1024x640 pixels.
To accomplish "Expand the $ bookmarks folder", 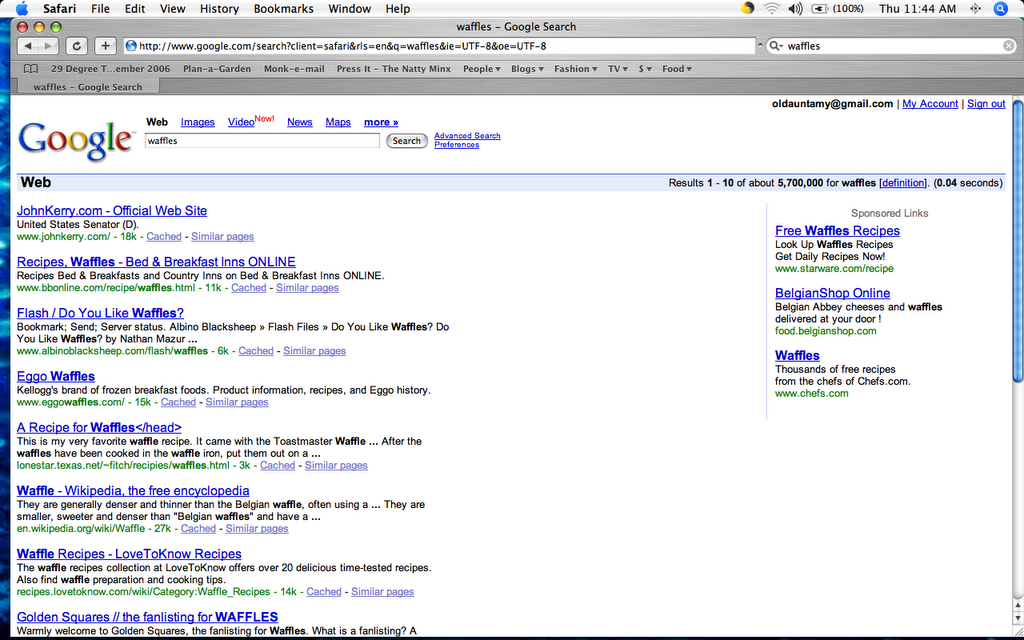I will click(645, 69).
